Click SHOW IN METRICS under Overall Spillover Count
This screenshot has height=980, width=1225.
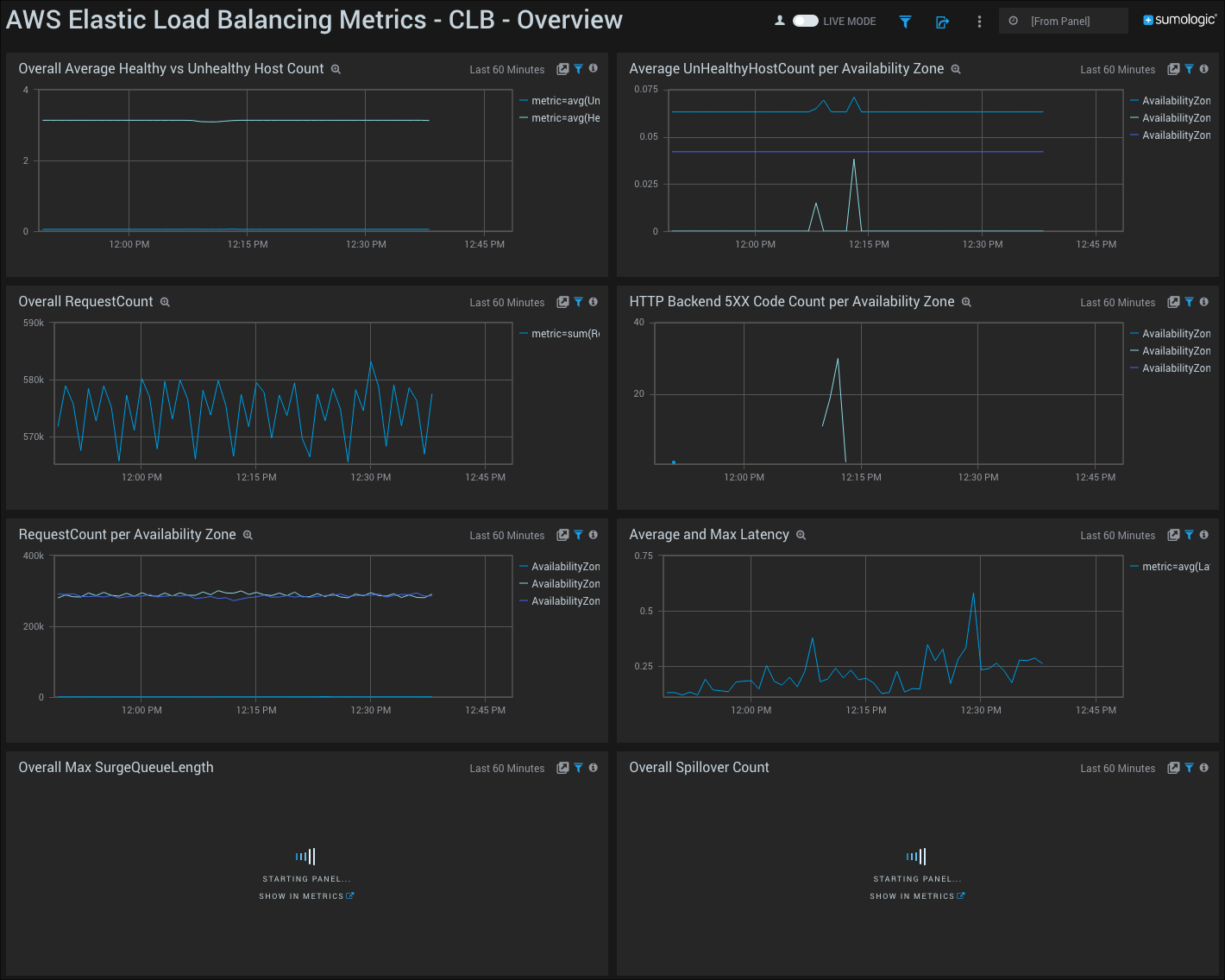pyautogui.click(x=917, y=895)
